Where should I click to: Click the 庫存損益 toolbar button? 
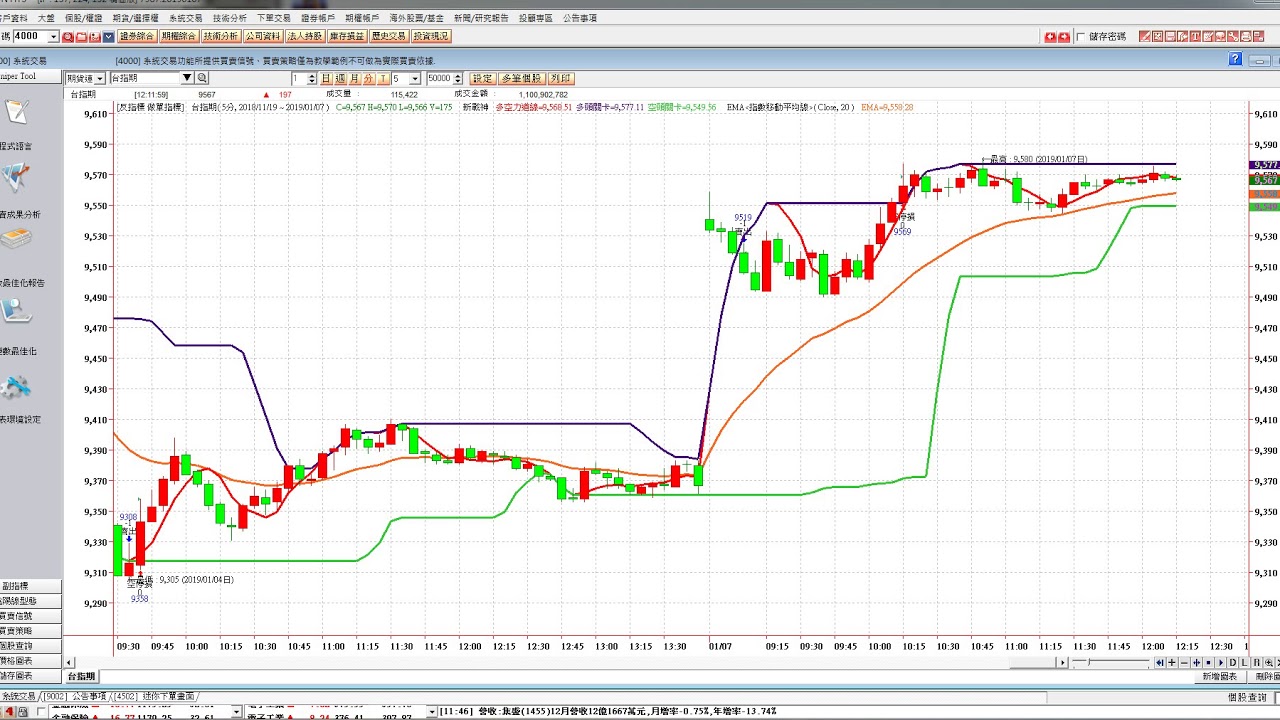(346, 36)
